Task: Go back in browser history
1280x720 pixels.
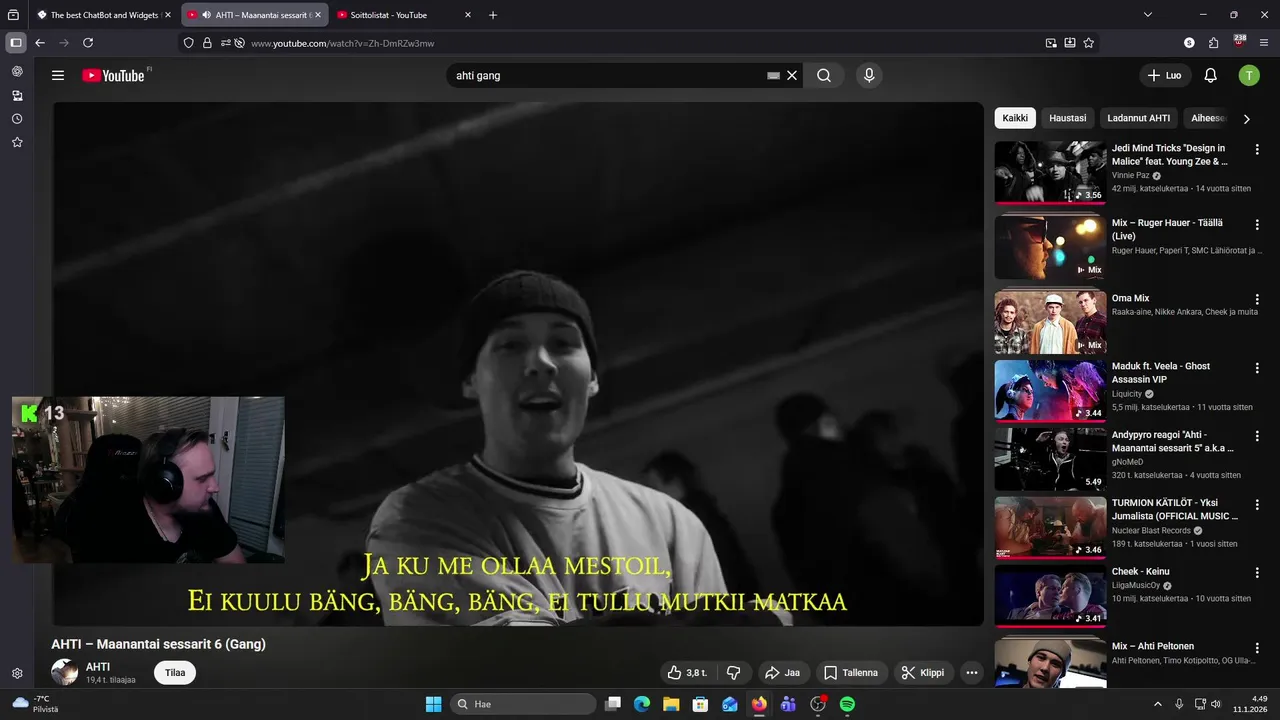Action: pyautogui.click(x=40, y=43)
